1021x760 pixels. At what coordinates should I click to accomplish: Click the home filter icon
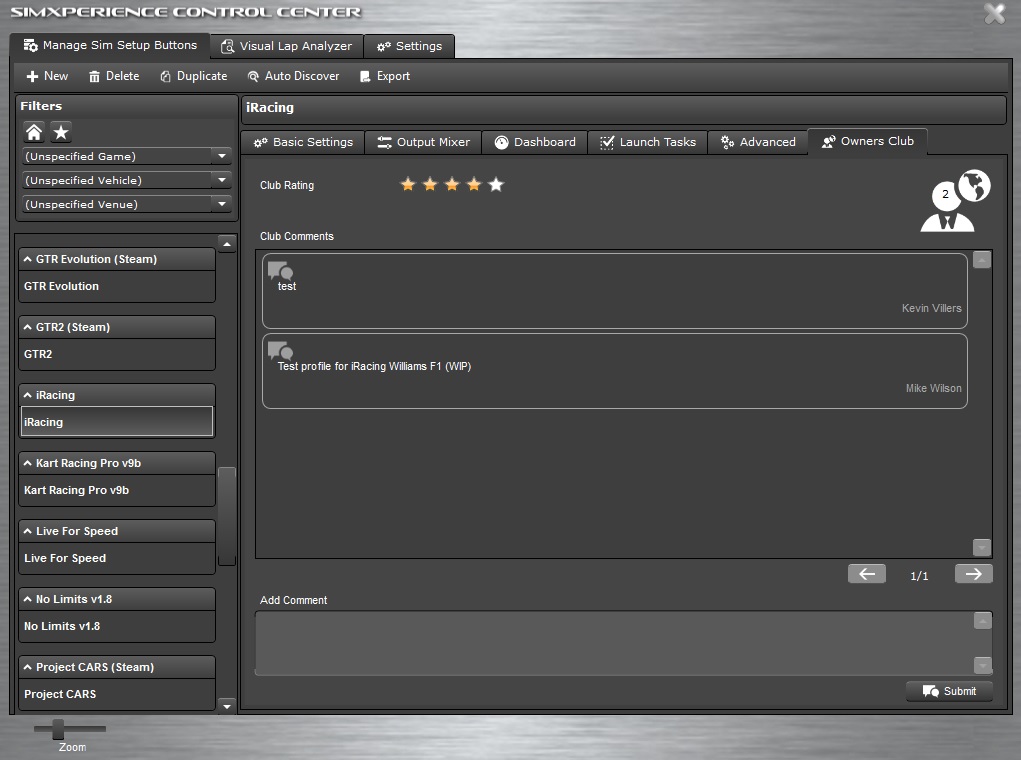(x=34, y=132)
